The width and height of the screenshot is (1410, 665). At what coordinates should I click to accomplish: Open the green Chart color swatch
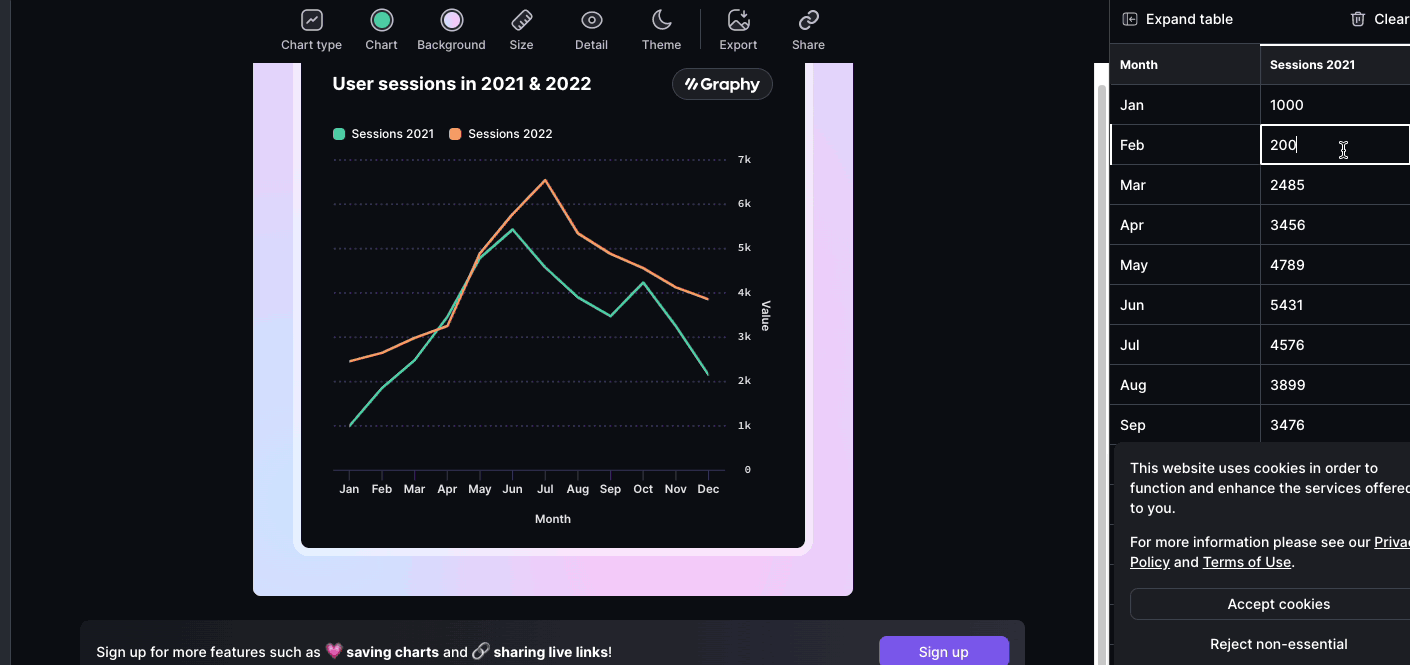point(381,20)
